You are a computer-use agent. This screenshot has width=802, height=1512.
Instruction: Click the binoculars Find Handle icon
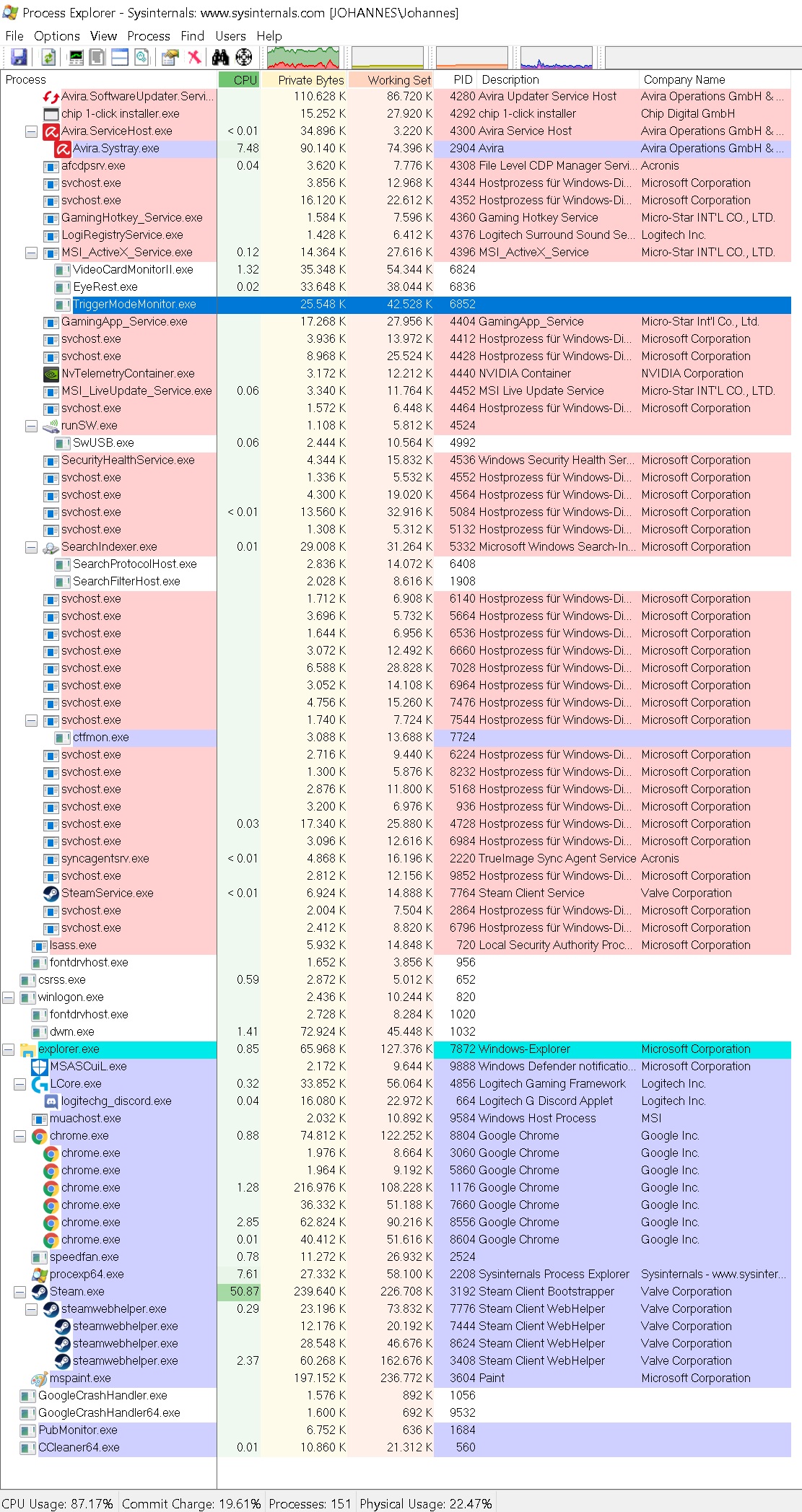[221, 57]
